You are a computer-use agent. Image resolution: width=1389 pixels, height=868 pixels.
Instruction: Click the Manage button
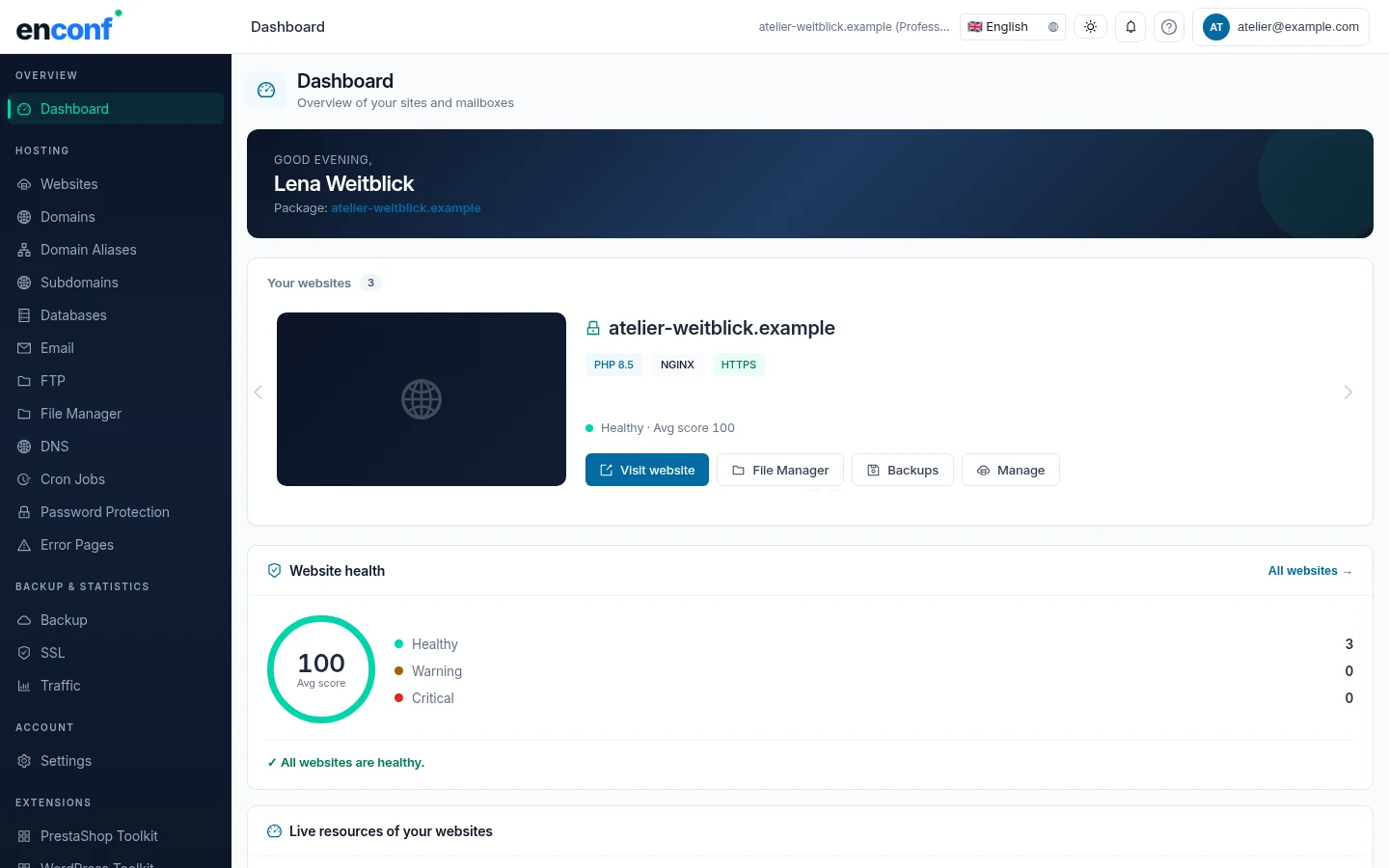coord(1011,470)
